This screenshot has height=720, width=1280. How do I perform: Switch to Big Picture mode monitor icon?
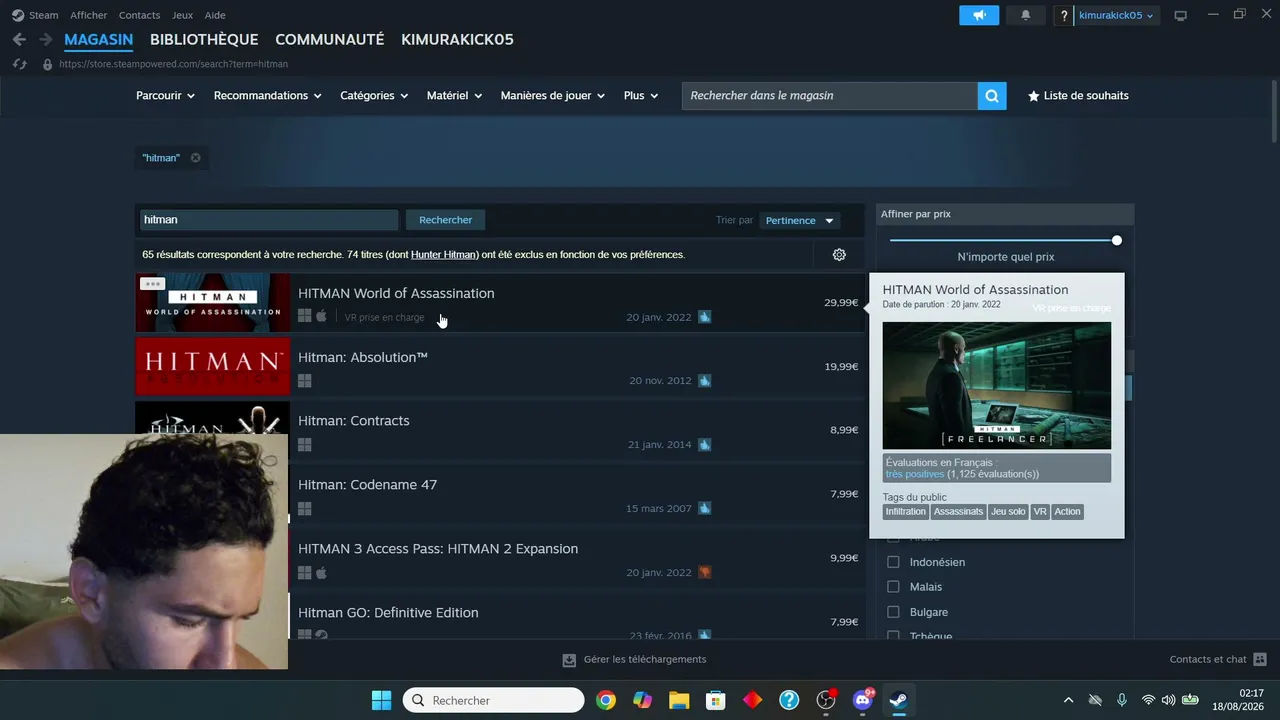1180,15
